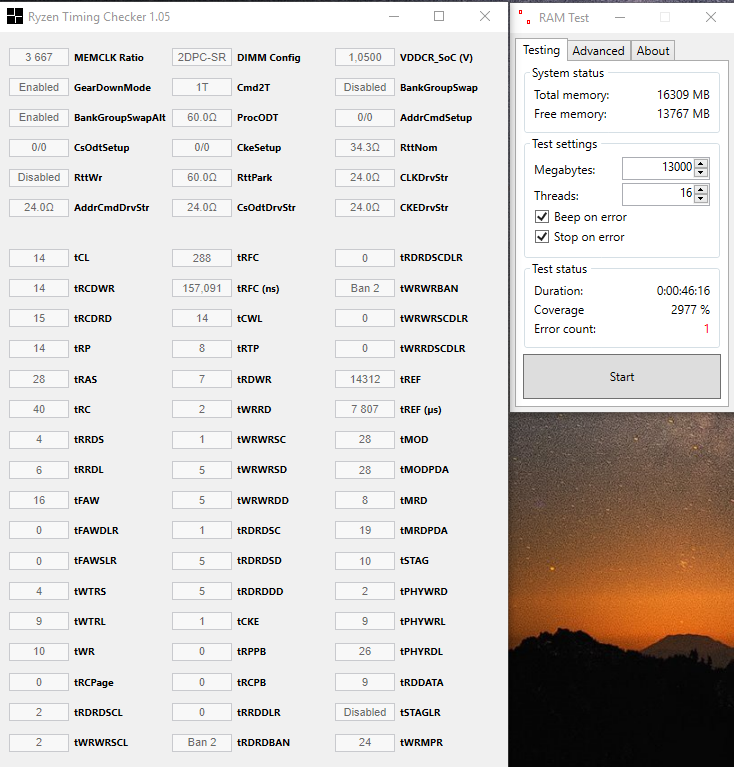Click the Total memory value 16309 MB
The height and width of the screenshot is (767, 734).
pyautogui.click(x=683, y=94)
